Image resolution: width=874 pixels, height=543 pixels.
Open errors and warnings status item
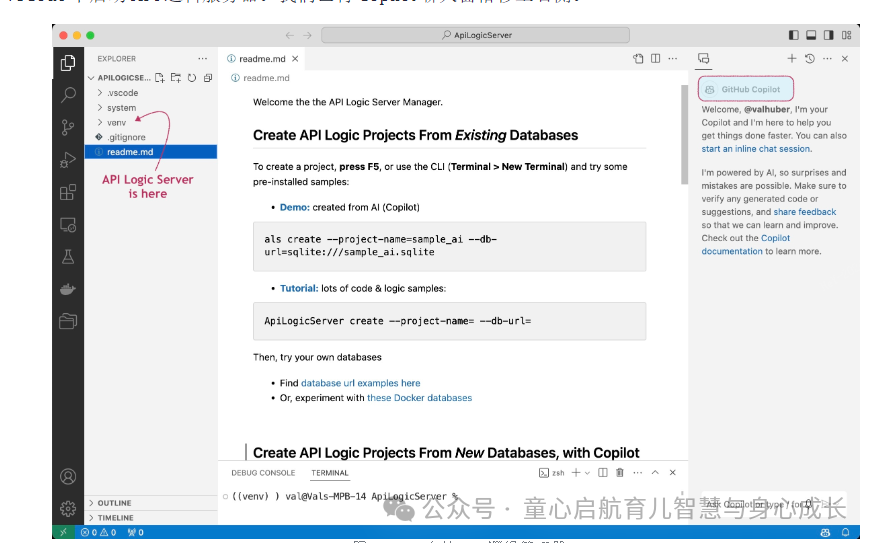[98, 532]
